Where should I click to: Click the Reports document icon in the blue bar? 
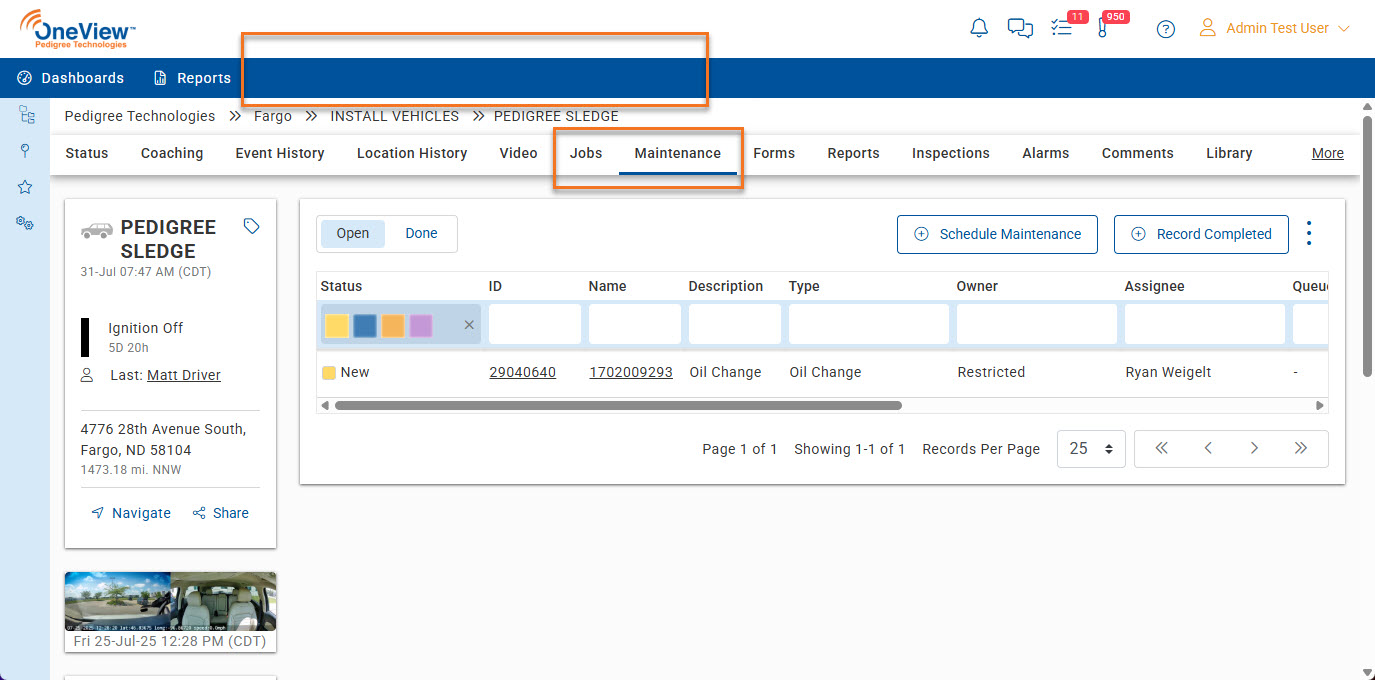(x=160, y=78)
